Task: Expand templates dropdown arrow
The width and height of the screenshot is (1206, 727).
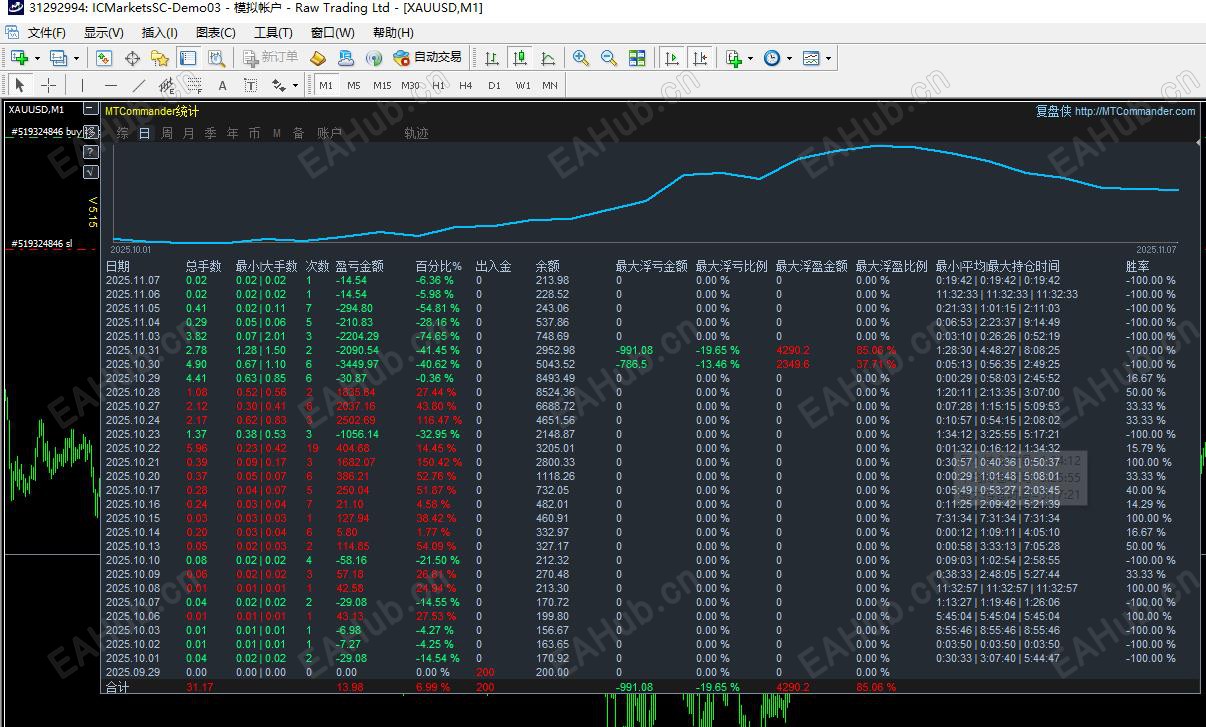Action: tap(828, 58)
